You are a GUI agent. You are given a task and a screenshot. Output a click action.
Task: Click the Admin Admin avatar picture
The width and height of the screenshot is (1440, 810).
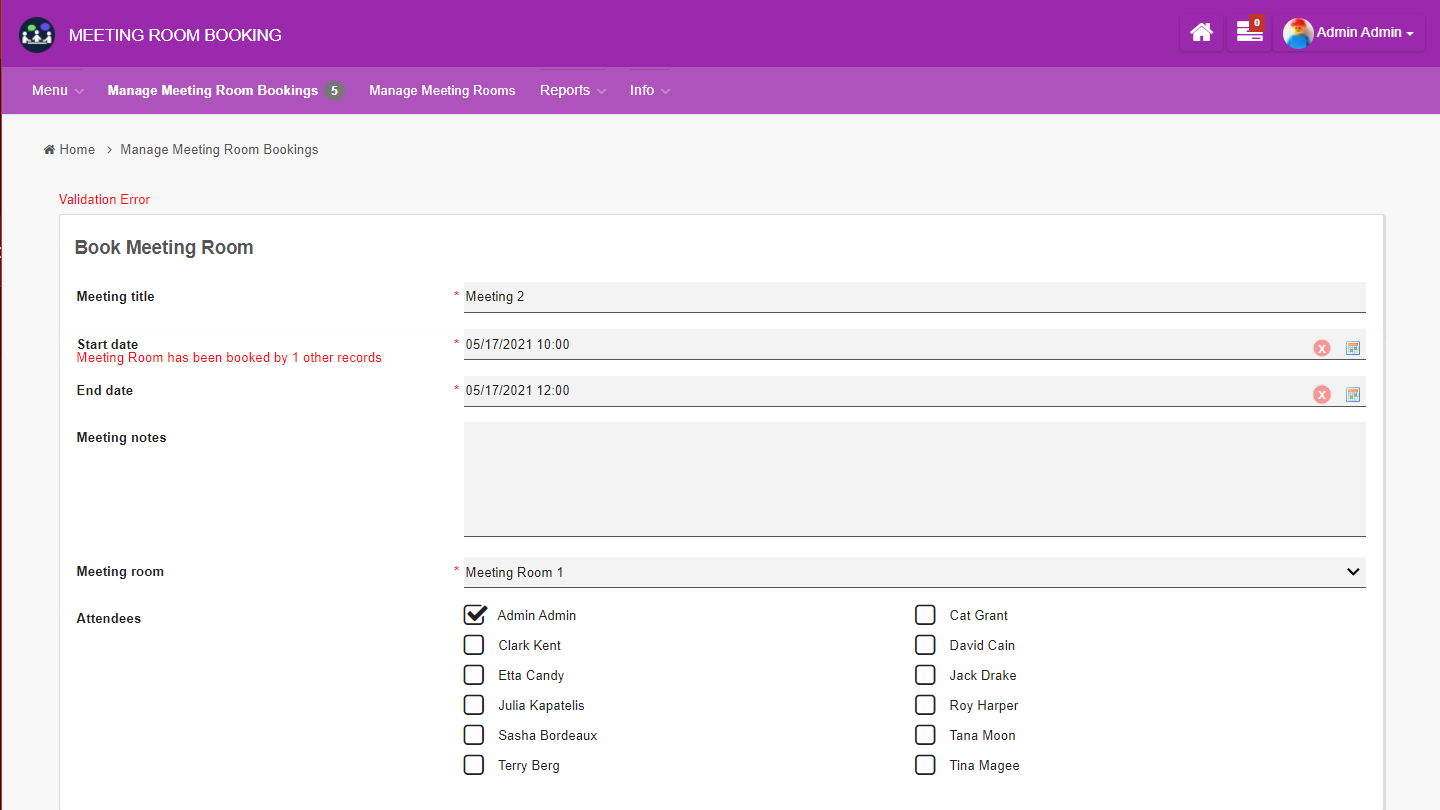[1298, 34]
